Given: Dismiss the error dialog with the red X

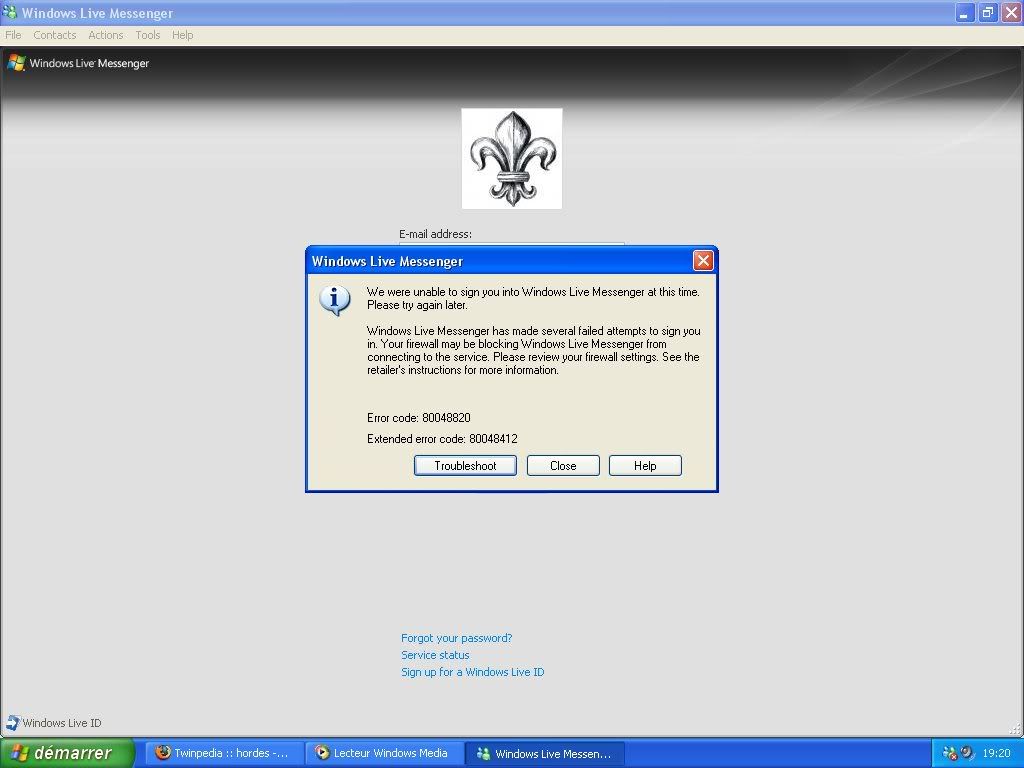Looking at the screenshot, I should pyautogui.click(x=703, y=261).
